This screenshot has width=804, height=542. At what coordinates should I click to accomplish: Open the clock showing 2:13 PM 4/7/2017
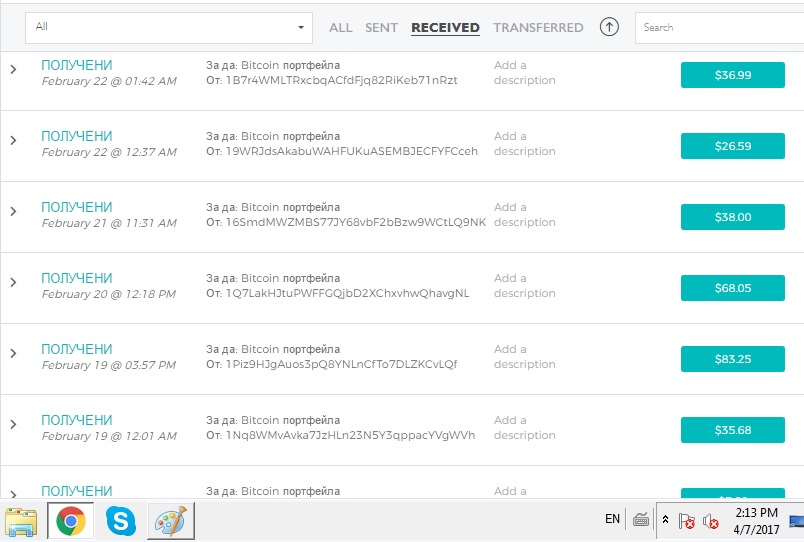[756, 521]
